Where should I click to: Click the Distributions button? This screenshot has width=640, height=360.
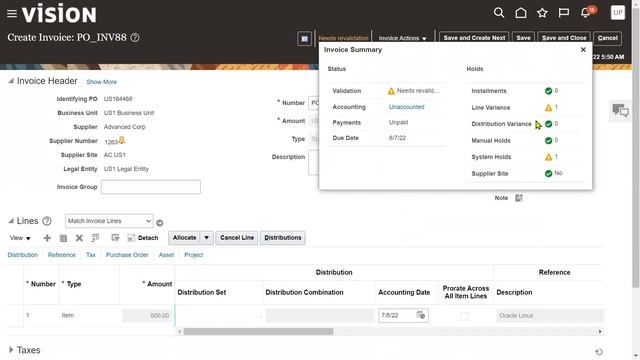(x=282, y=238)
